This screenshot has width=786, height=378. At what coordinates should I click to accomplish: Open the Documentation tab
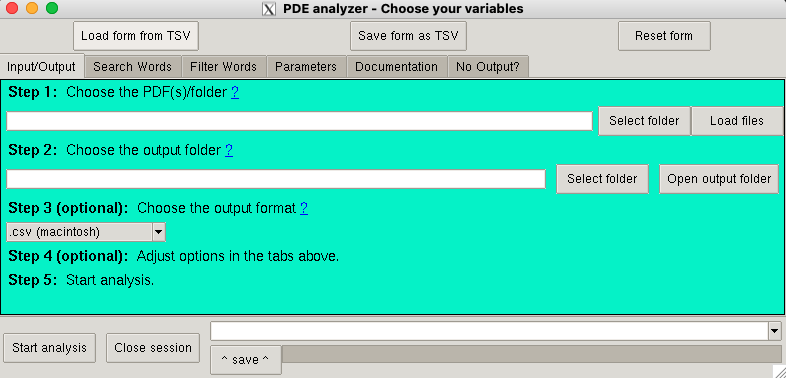(397, 67)
